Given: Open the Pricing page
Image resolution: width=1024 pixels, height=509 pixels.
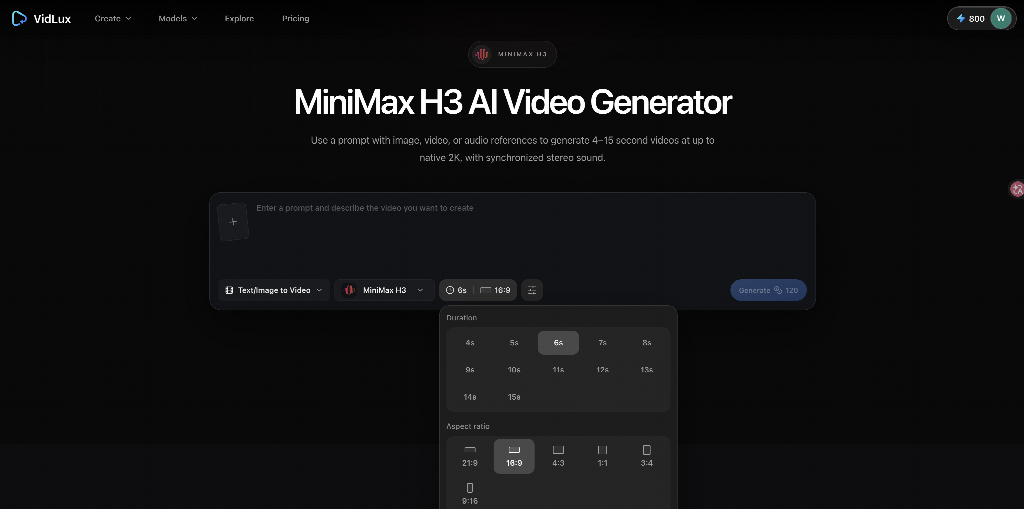Looking at the screenshot, I should (296, 18).
